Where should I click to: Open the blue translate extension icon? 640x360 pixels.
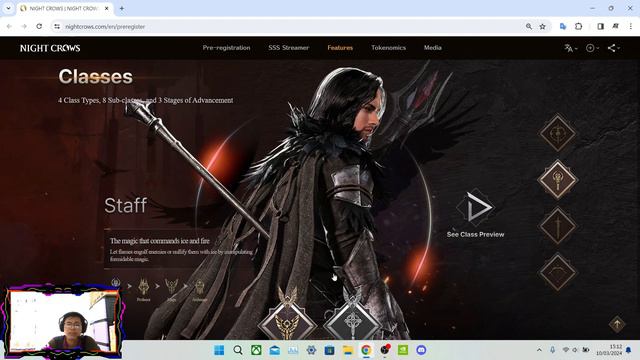[x=563, y=27]
